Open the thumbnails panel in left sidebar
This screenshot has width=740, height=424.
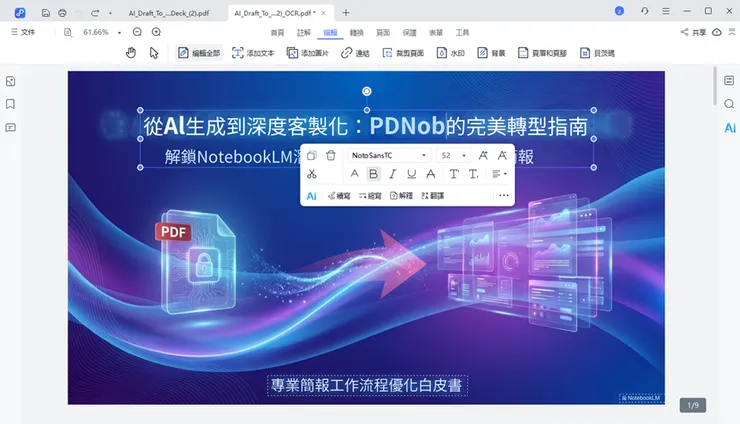(x=10, y=82)
